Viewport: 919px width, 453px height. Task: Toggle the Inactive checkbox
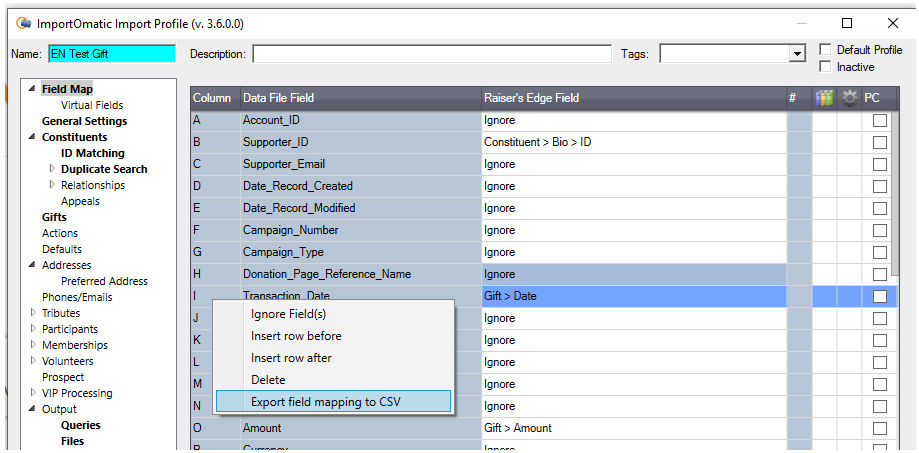coord(825,67)
